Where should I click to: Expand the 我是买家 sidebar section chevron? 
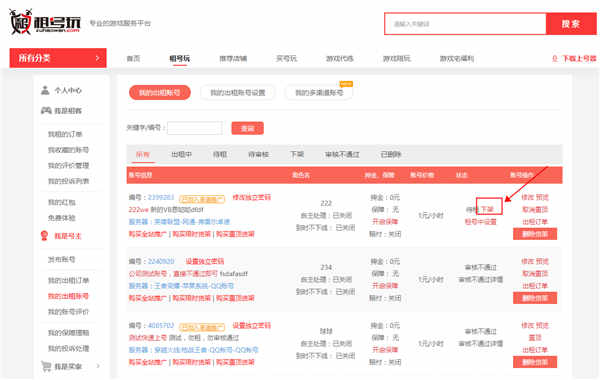pyautogui.click(x=98, y=366)
